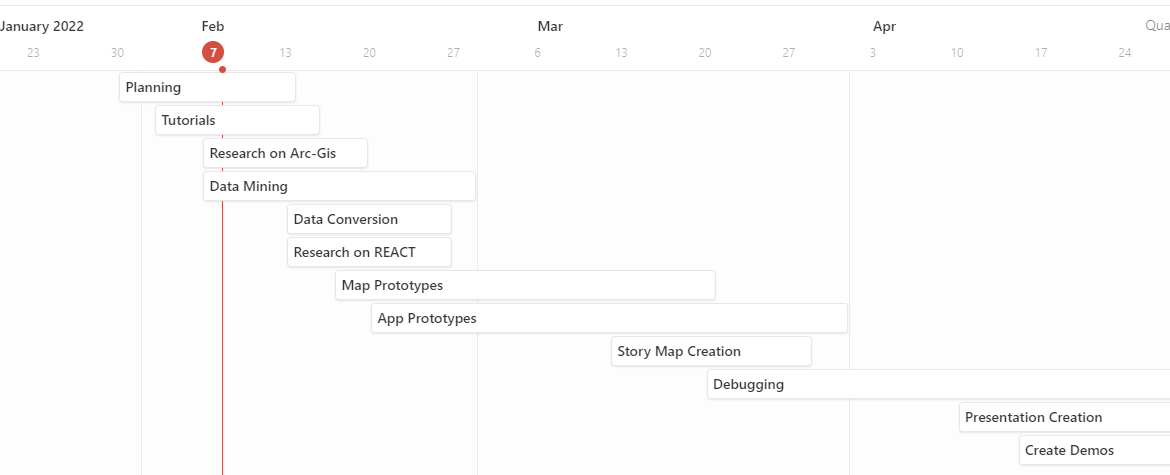Click the red today marker showing 7
Image resolution: width=1170 pixels, height=475 pixels.
pos(213,52)
